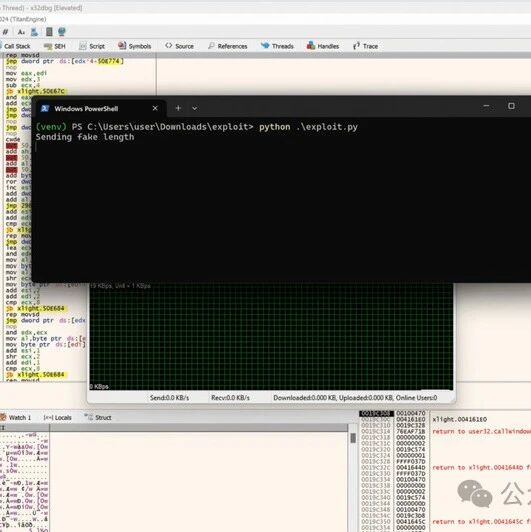Click the A strings toolbar icon
Screen dimensions: 531x532
pyautogui.click(x=21, y=32)
